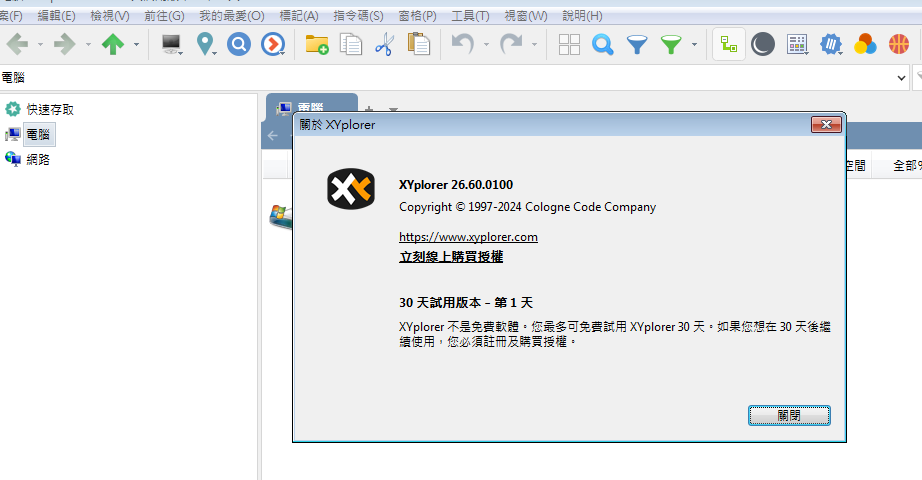Image resolution: width=922 pixels, height=480 pixels.
Task: Click the Color Filters balls icon
Action: (x=865, y=44)
